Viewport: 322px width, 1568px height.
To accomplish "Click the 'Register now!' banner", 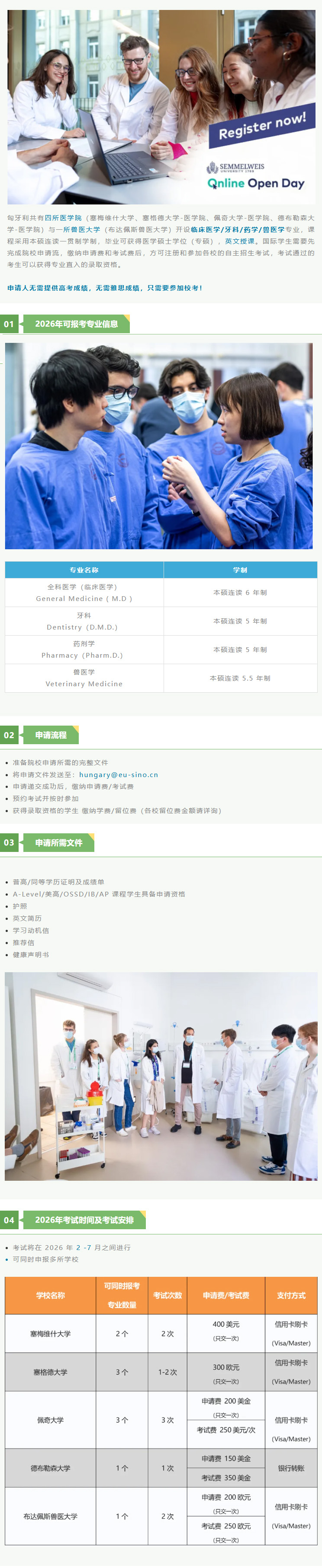I will [x=262, y=125].
